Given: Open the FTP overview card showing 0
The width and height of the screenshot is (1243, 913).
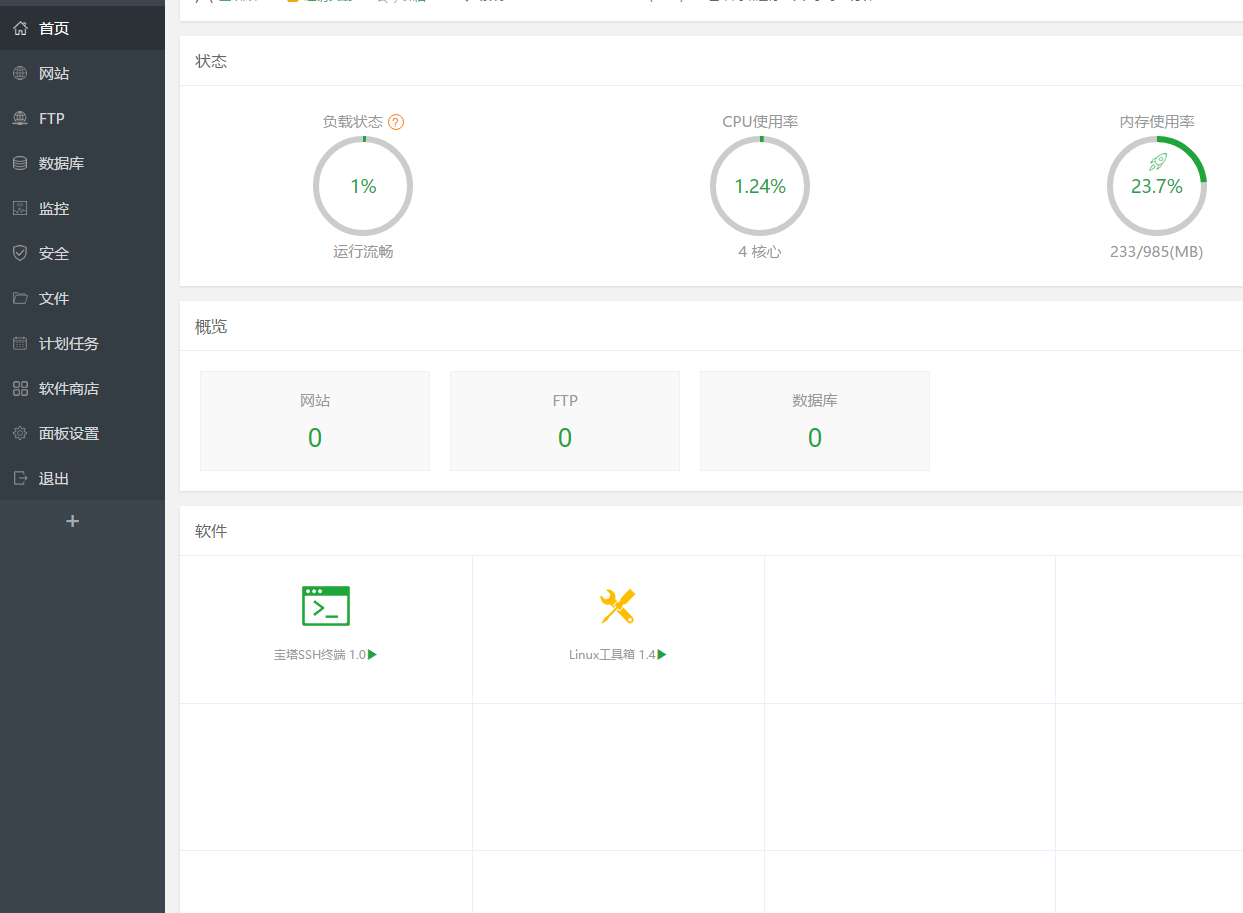Looking at the screenshot, I should pos(564,420).
